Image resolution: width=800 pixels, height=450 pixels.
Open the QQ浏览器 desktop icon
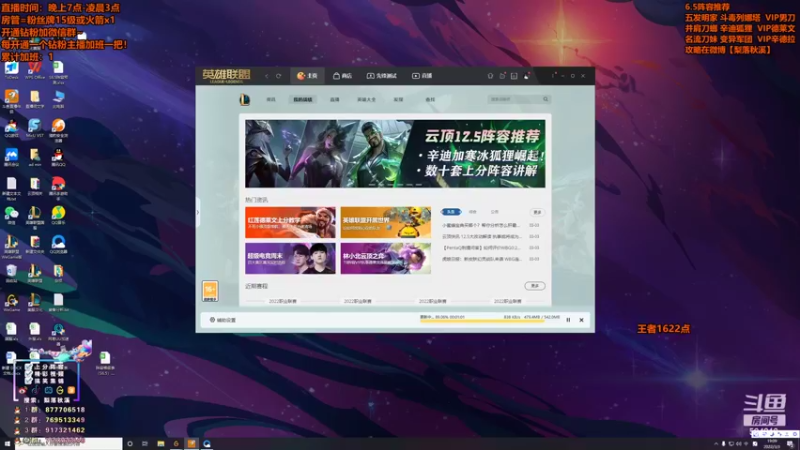tap(58, 244)
